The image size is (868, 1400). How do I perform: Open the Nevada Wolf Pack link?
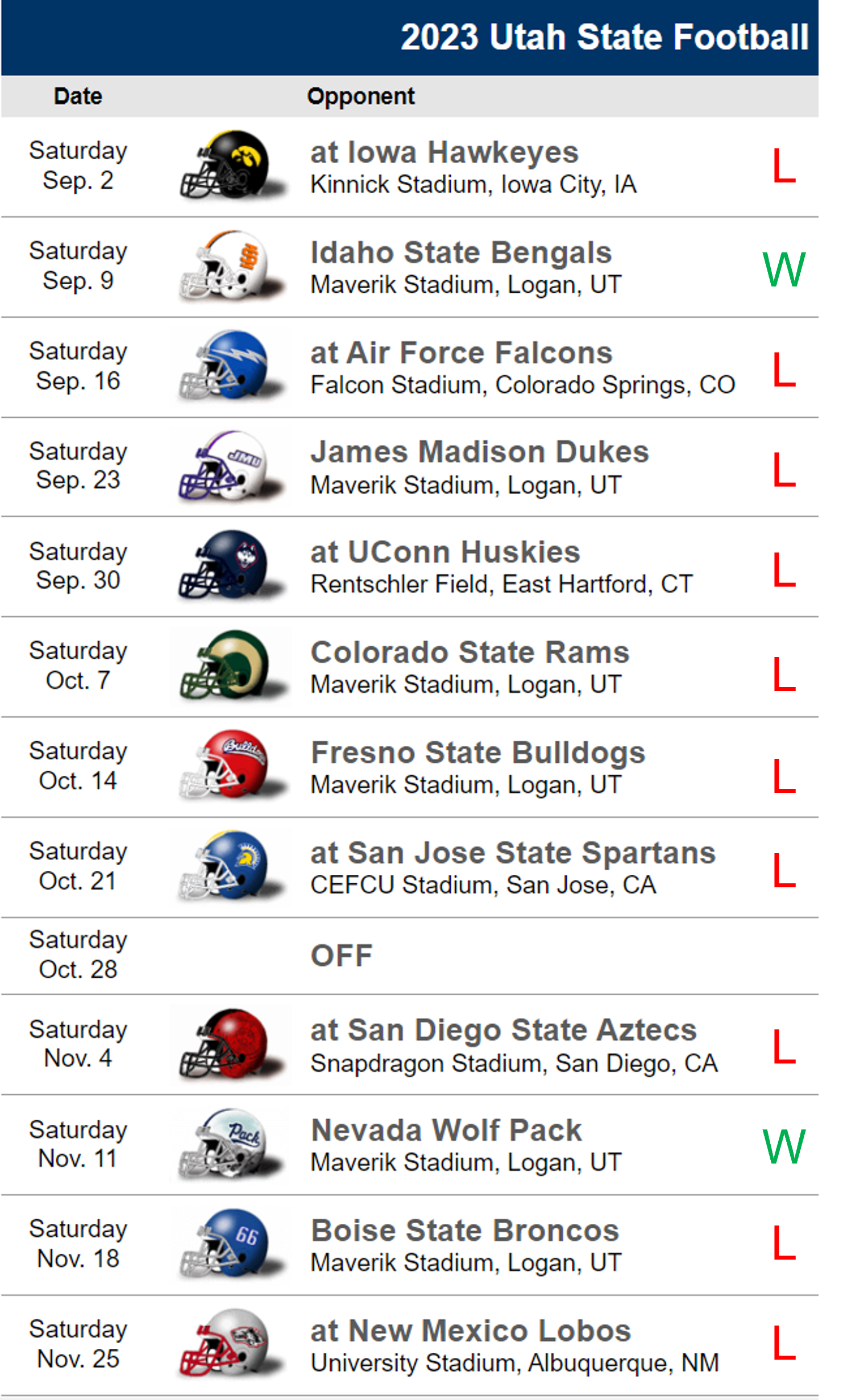click(446, 1130)
